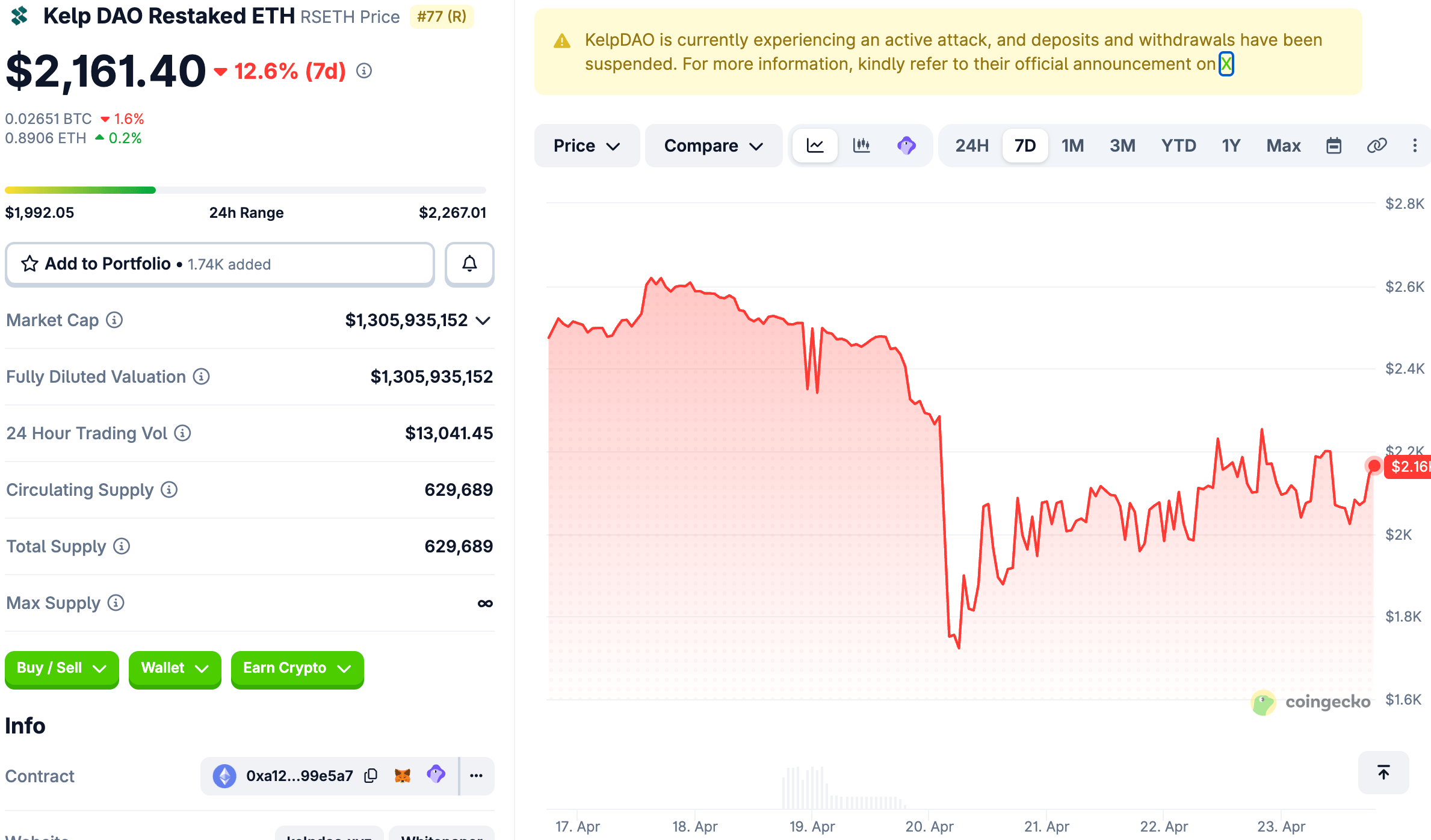Viewport: 1431px width, 840px height.
Task: Click the 24h Range progress bar
Action: [246, 189]
